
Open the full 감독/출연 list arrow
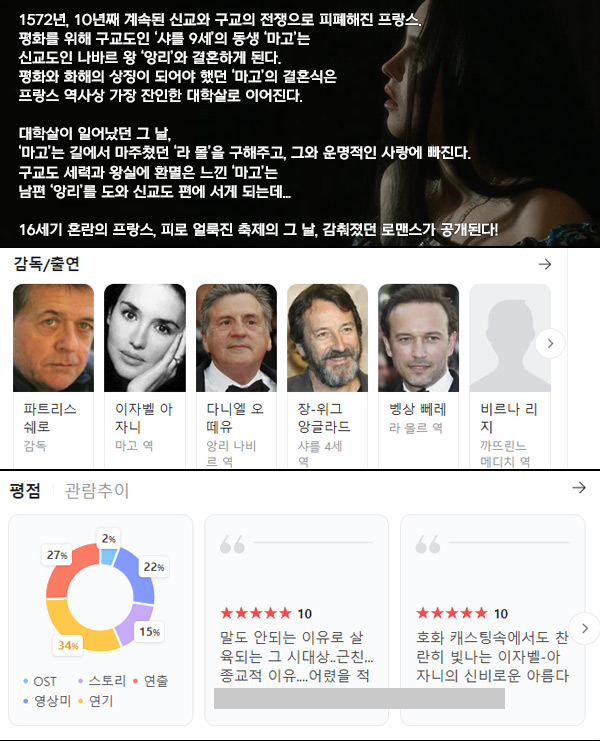coord(545,264)
